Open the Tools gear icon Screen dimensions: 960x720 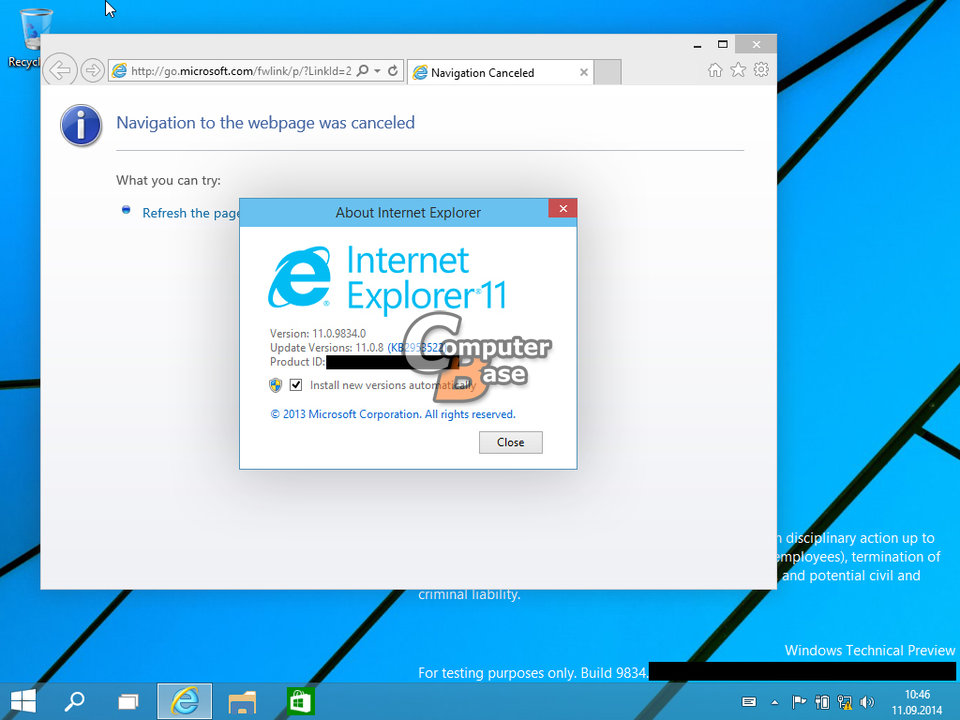point(761,70)
